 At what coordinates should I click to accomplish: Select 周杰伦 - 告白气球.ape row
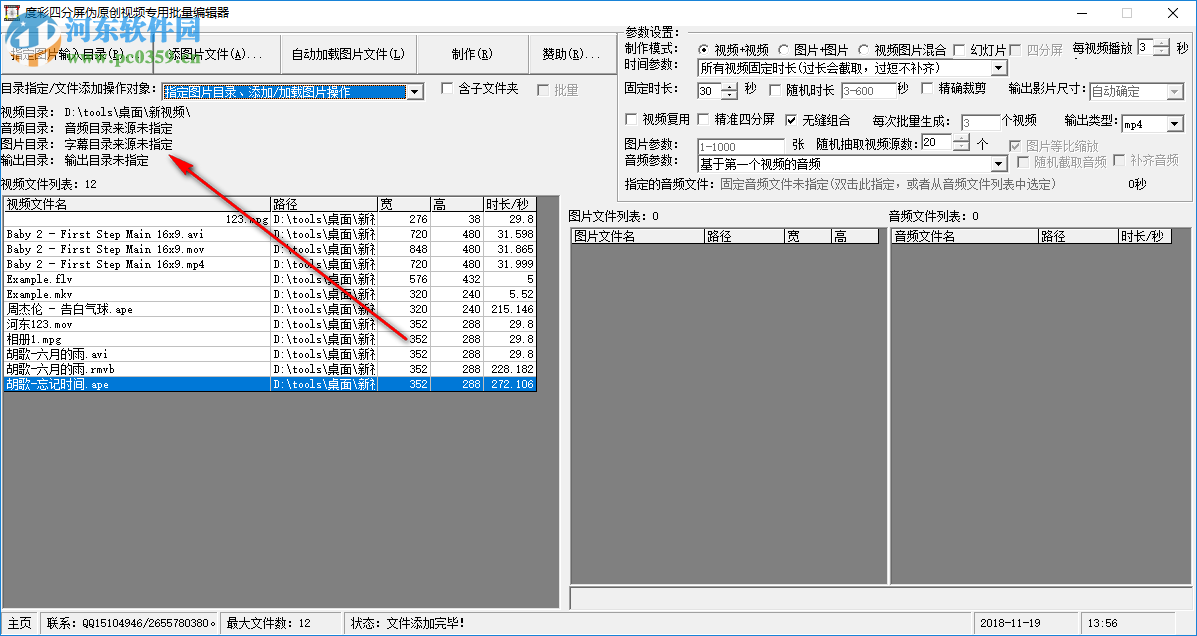270,309
